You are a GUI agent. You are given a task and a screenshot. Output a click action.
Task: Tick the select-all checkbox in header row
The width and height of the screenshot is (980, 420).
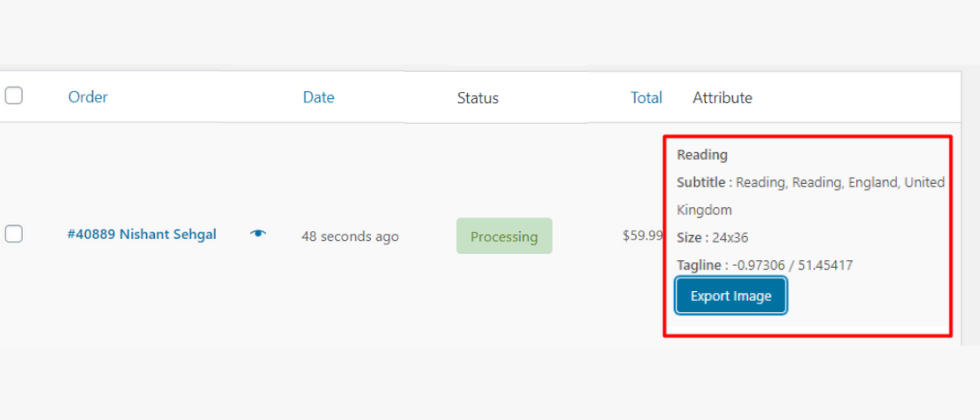pos(14,96)
